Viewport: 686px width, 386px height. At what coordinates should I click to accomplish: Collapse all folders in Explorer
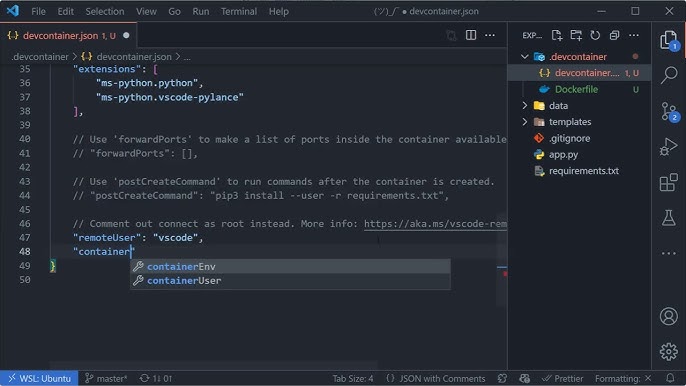[614, 35]
